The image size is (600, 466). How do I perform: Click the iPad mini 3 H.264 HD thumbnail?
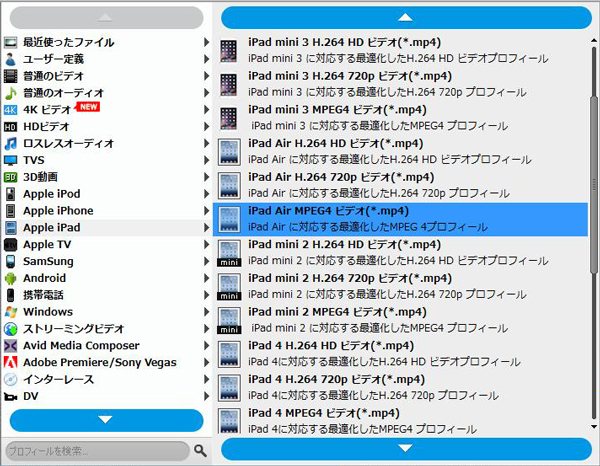[228, 51]
